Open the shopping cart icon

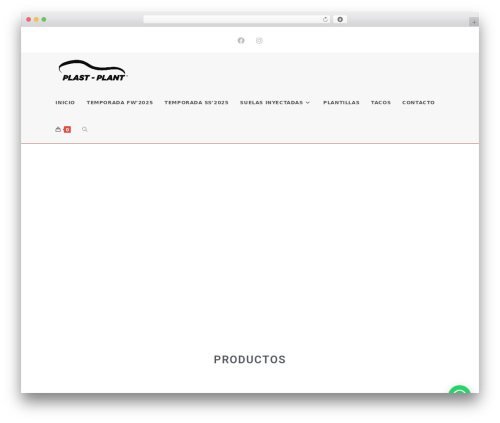click(x=58, y=129)
